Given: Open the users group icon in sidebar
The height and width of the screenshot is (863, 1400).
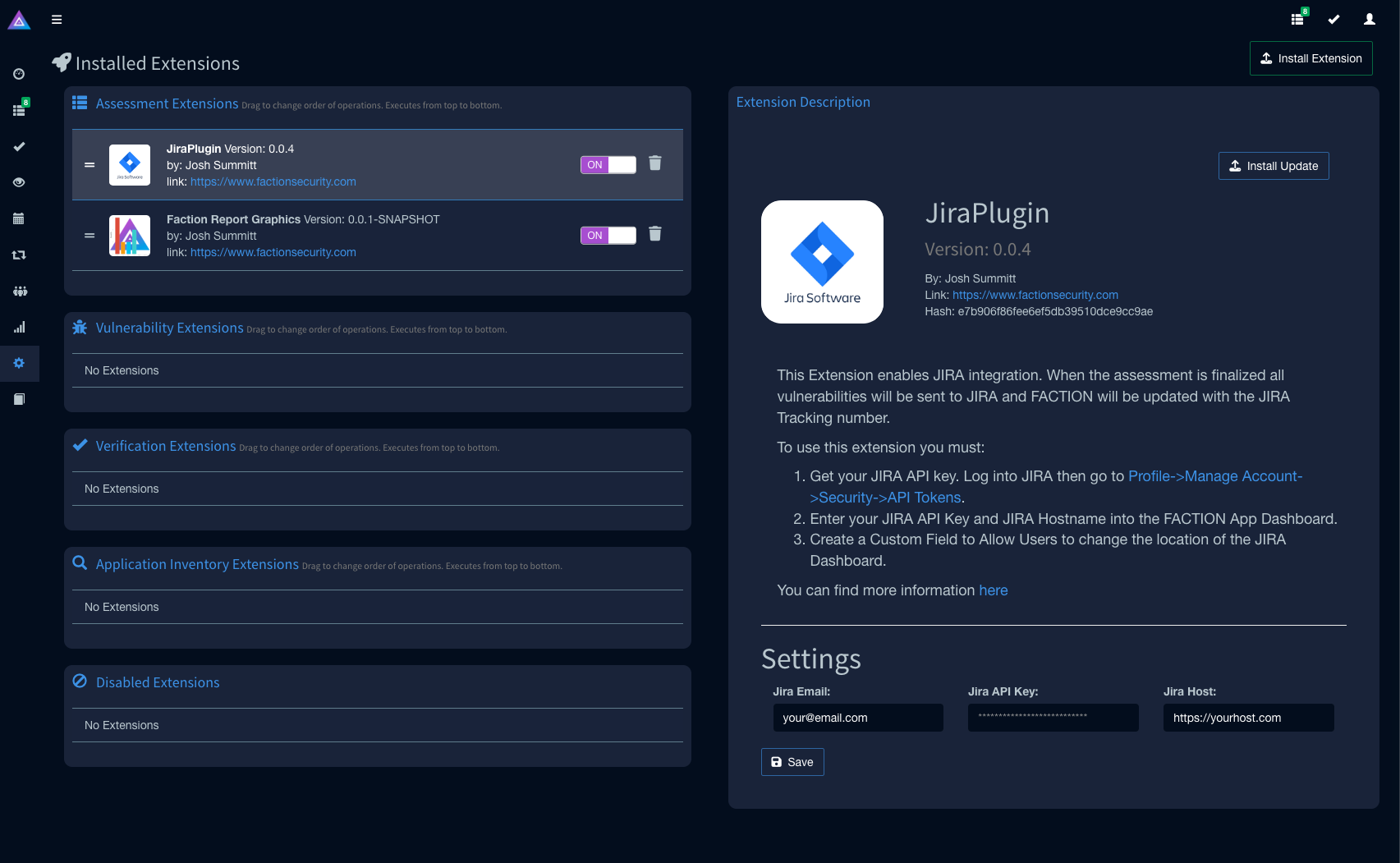Looking at the screenshot, I should pos(20,291).
